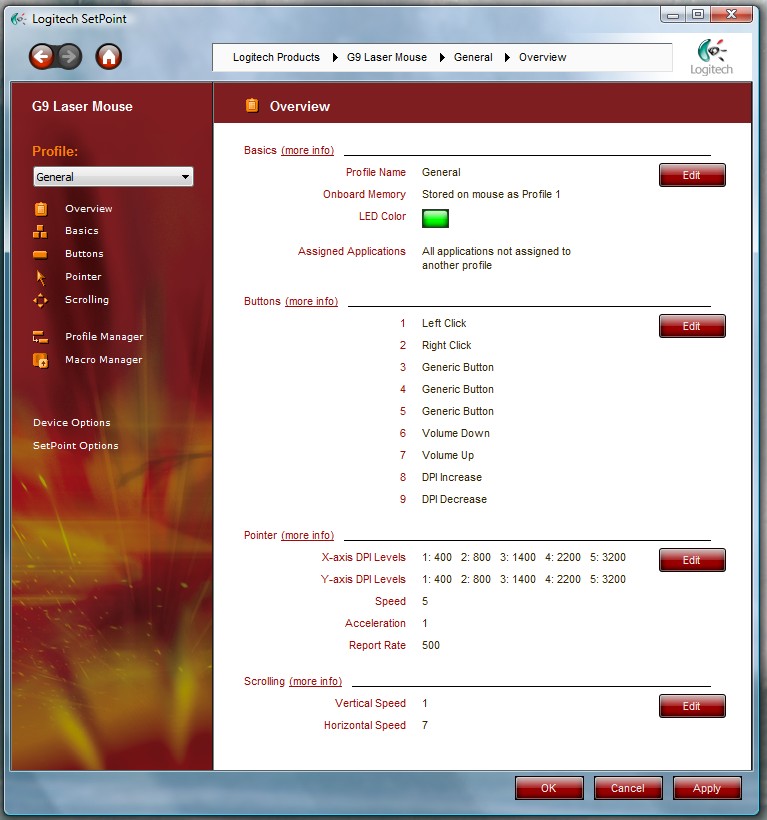Screen dimensions: 767x820
Task: Open Pointer settings from the sidebar
Action: [83, 277]
